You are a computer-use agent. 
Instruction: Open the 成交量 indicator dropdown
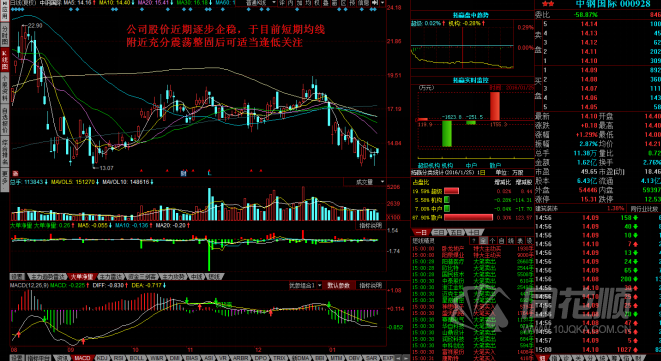365,182
